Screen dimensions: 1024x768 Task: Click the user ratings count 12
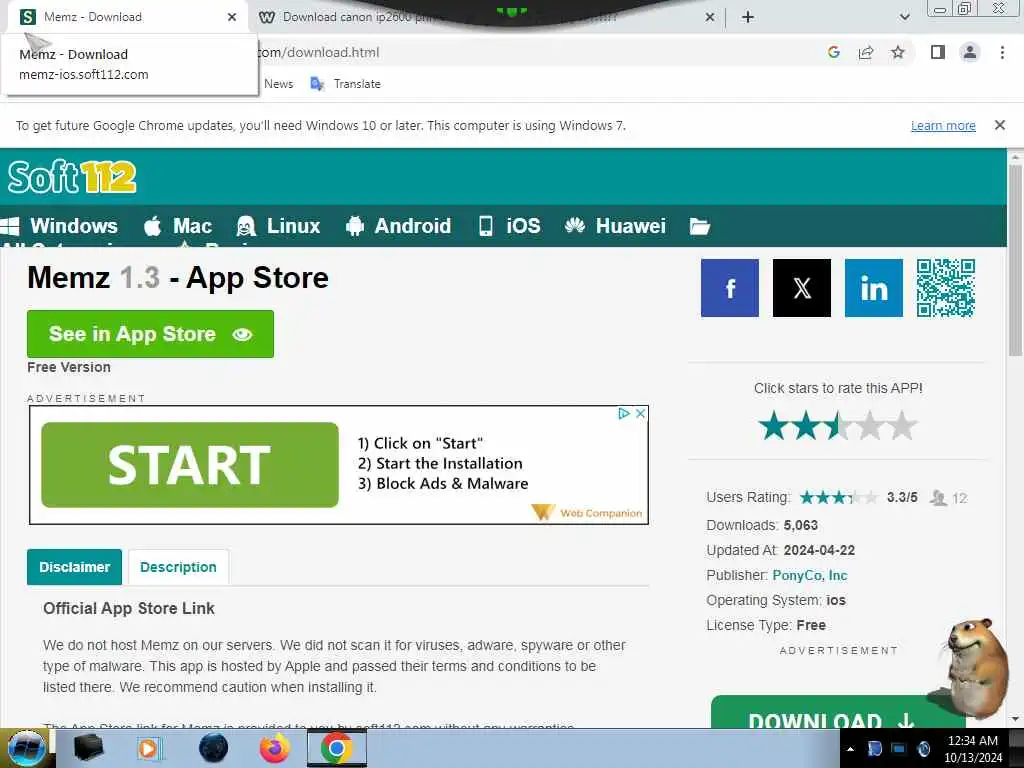pyautogui.click(x=959, y=498)
